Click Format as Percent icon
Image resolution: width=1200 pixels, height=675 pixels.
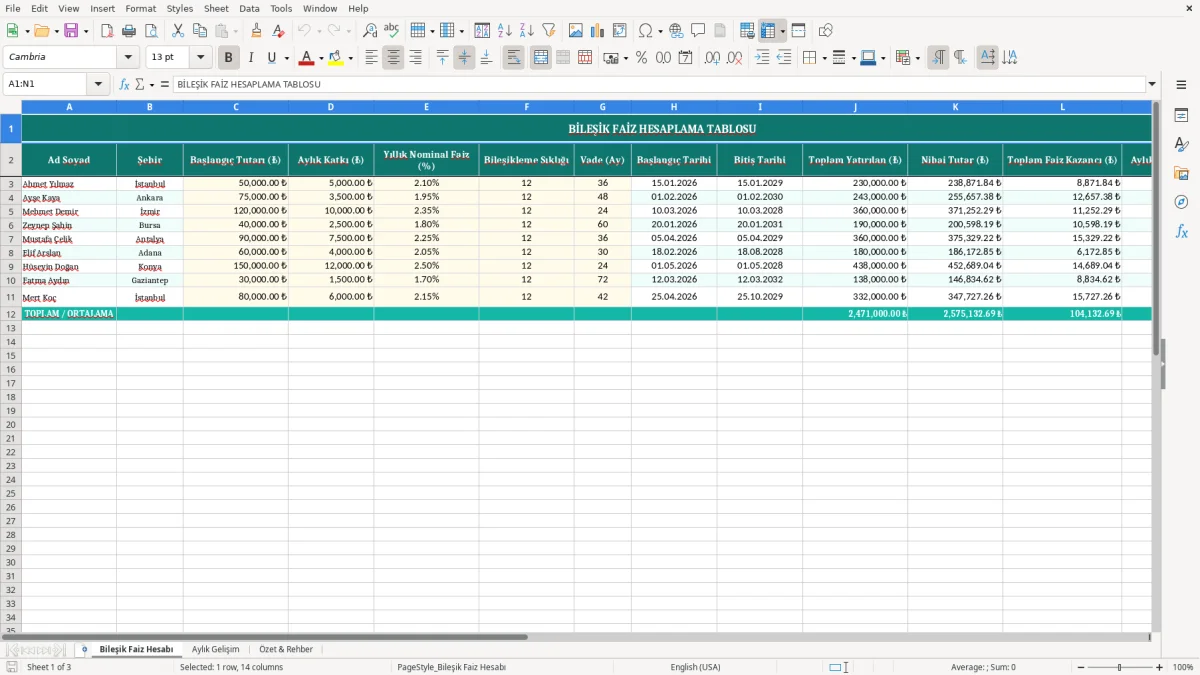pos(641,58)
